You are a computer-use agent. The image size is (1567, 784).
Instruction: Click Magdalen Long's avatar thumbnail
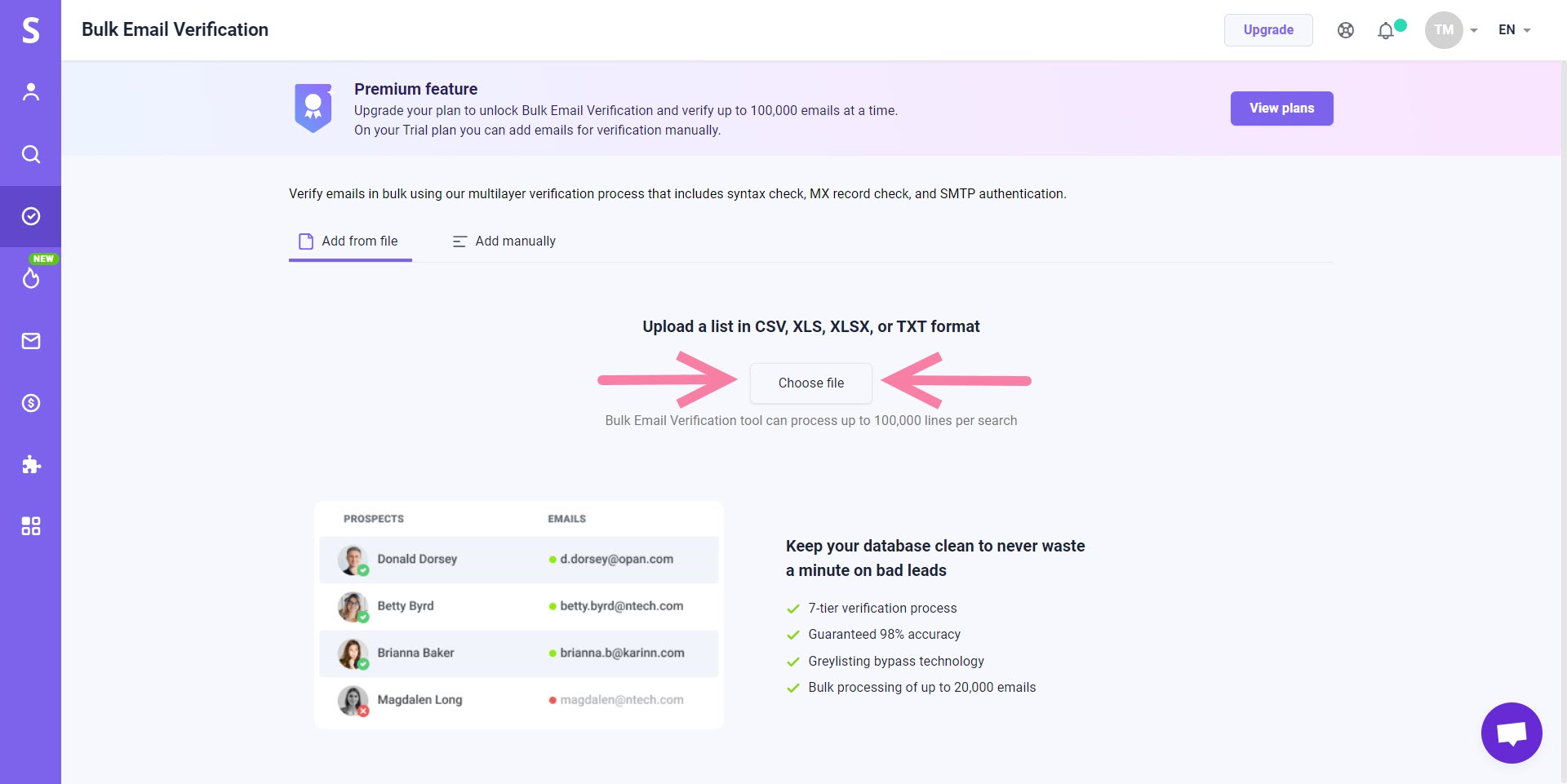point(353,701)
